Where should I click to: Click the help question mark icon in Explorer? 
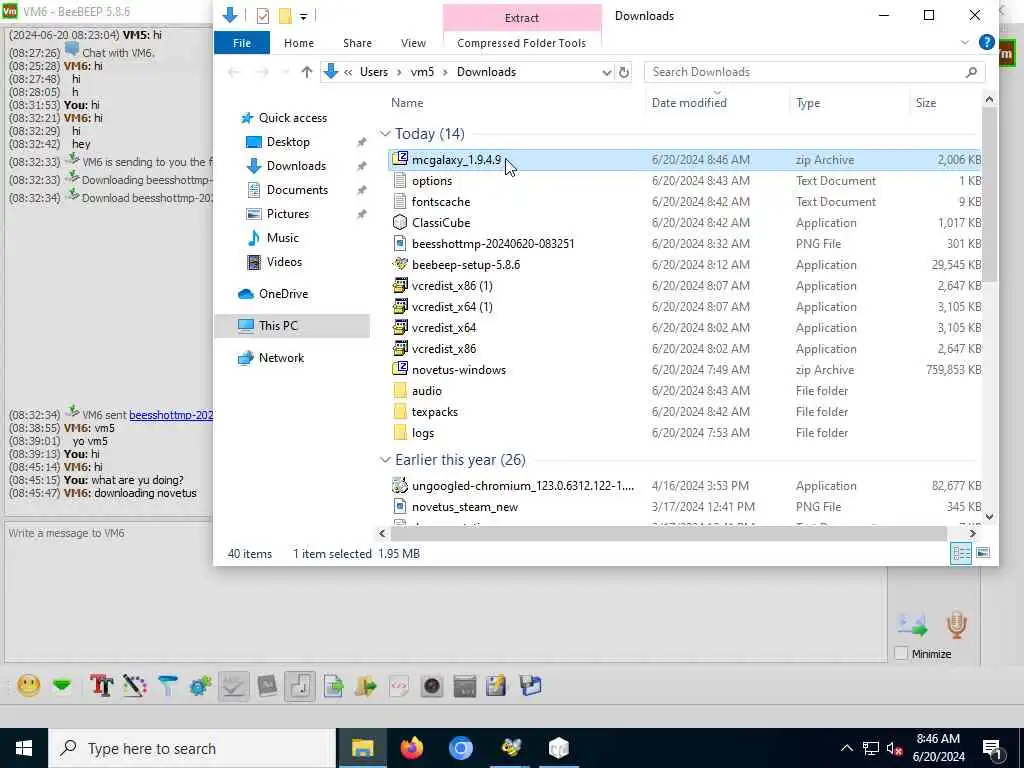pos(986,42)
